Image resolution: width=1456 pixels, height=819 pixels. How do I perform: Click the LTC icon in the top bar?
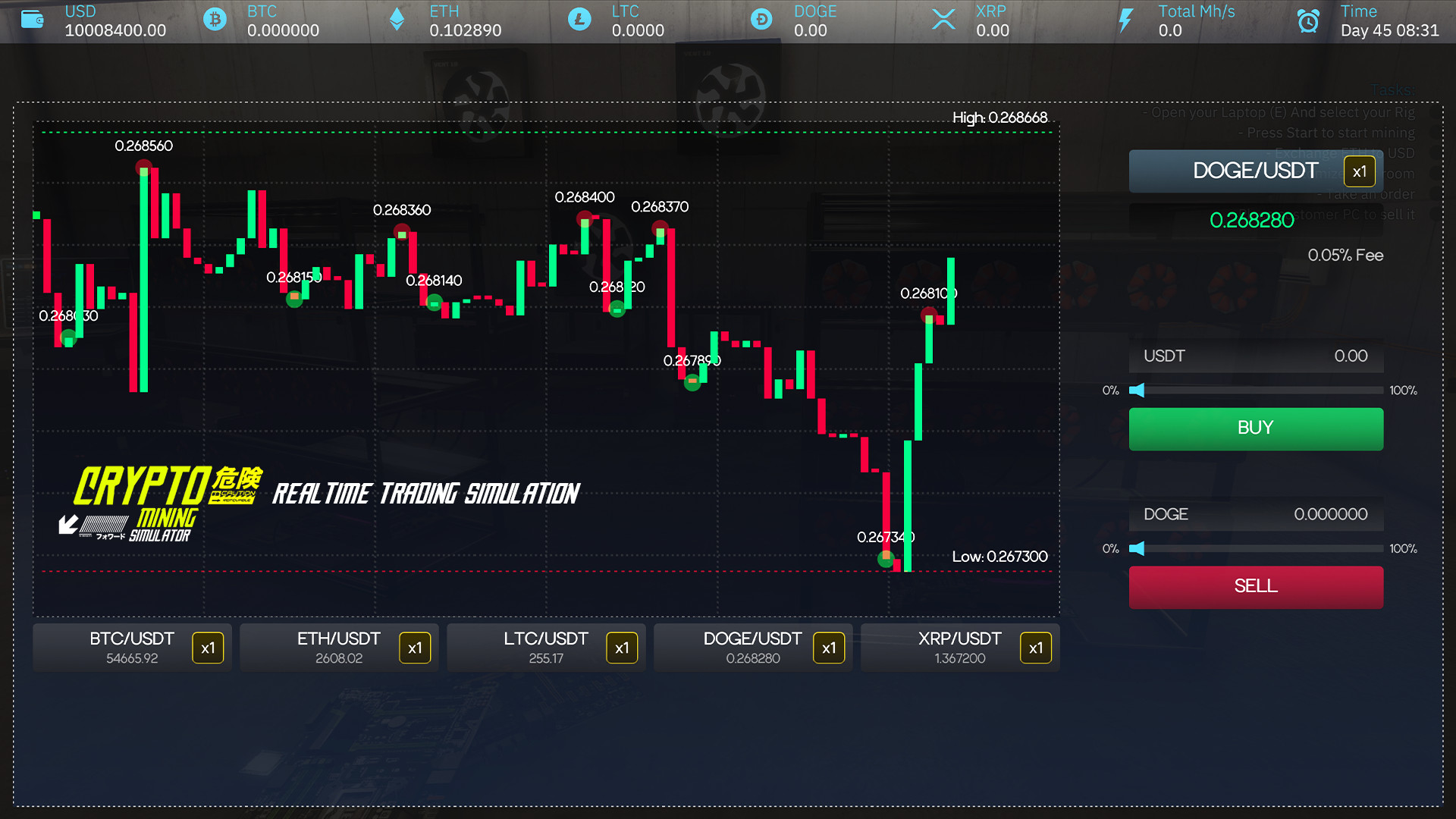pyautogui.click(x=579, y=20)
